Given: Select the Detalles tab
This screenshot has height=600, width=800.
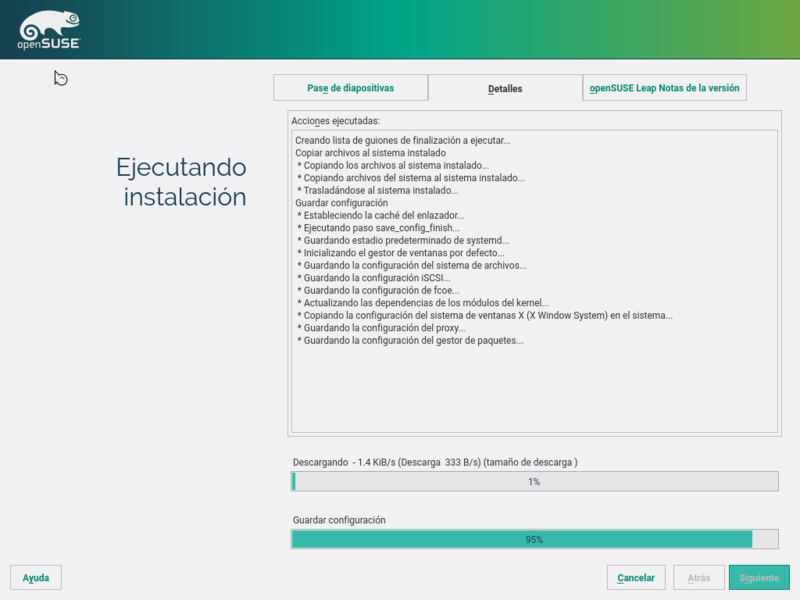Looking at the screenshot, I should pos(505,88).
